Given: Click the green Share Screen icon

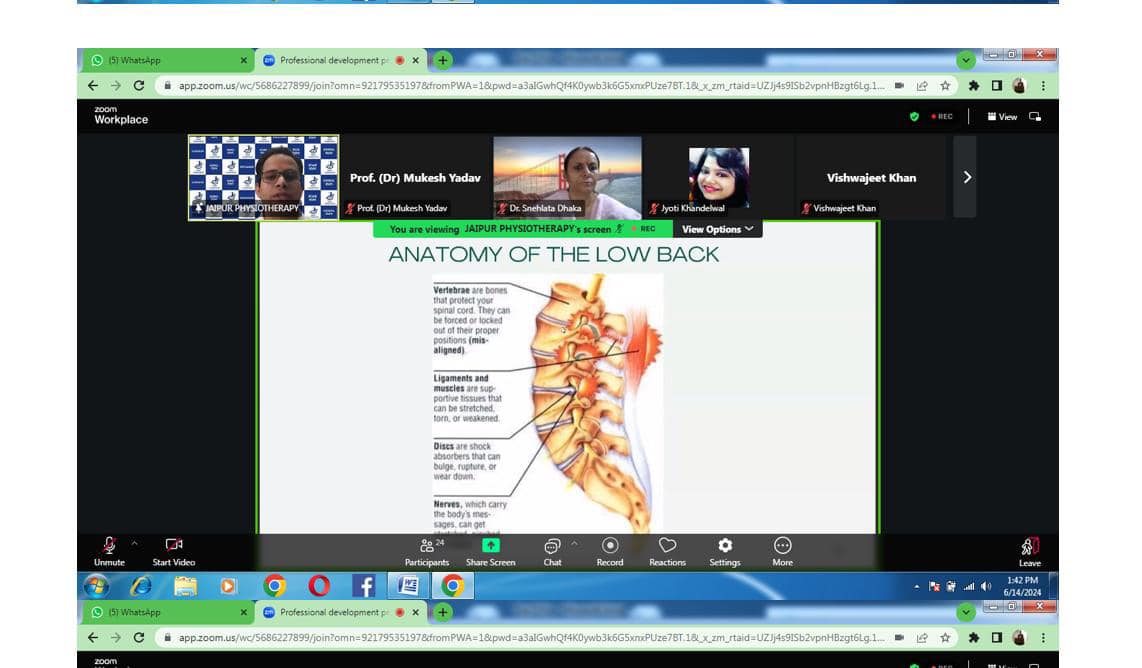Looking at the screenshot, I should pyautogui.click(x=490, y=546).
